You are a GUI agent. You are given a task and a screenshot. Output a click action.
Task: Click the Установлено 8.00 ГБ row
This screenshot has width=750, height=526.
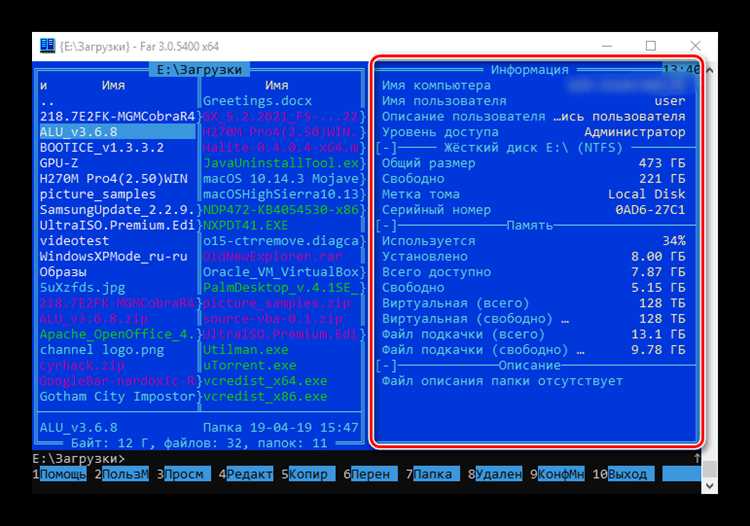(534, 256)
